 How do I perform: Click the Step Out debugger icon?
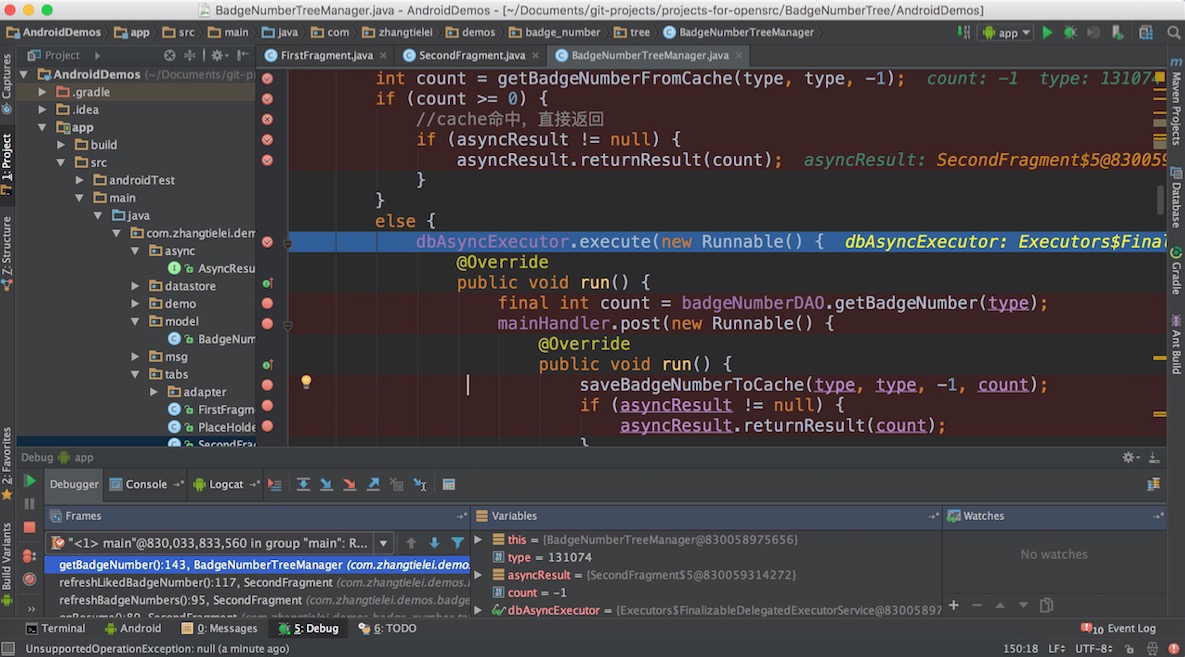point(373,485)
